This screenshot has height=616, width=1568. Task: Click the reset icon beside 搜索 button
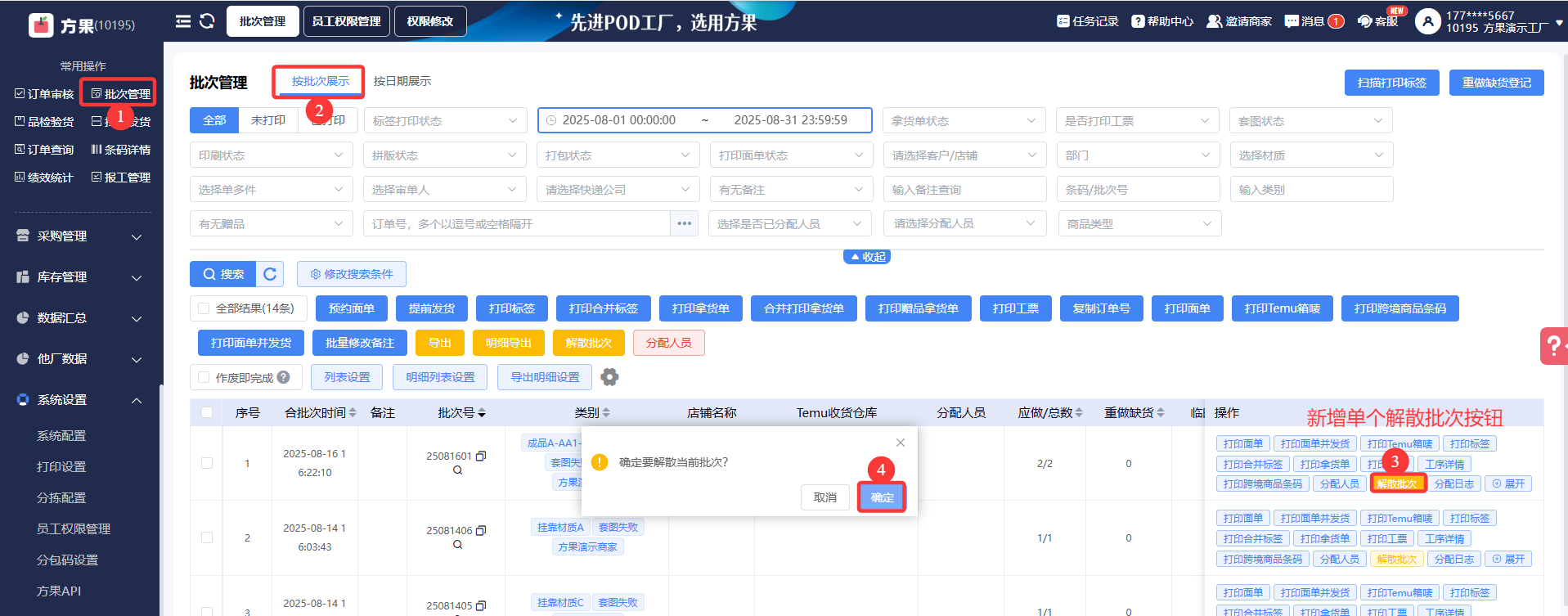click(270, 274)
